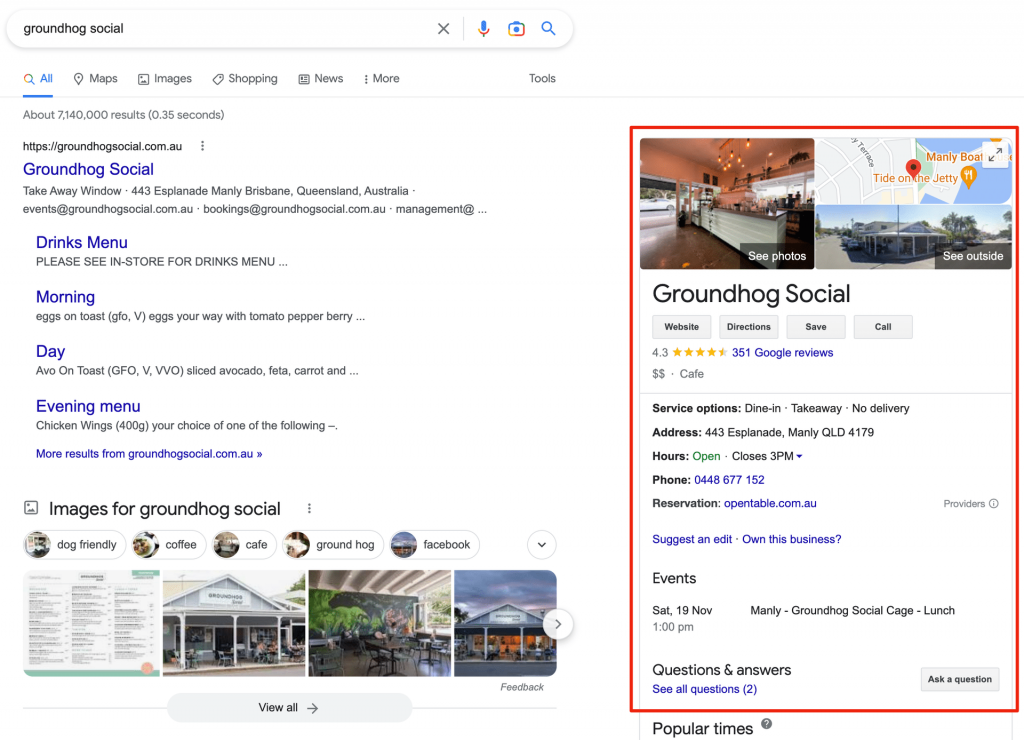Click the Feedback link under images

(x=522, y=687)
